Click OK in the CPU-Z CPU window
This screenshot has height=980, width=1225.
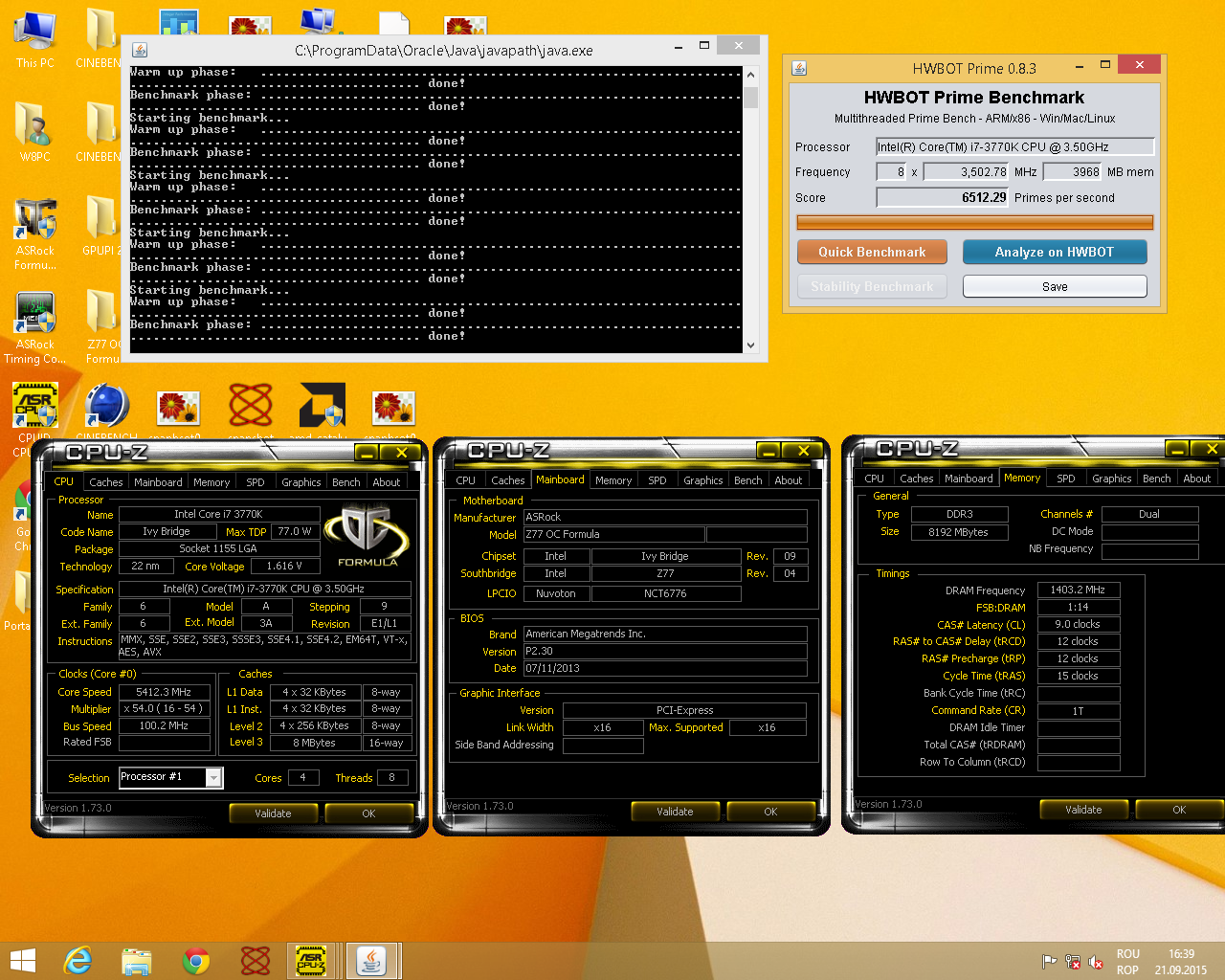pos(368,813)
